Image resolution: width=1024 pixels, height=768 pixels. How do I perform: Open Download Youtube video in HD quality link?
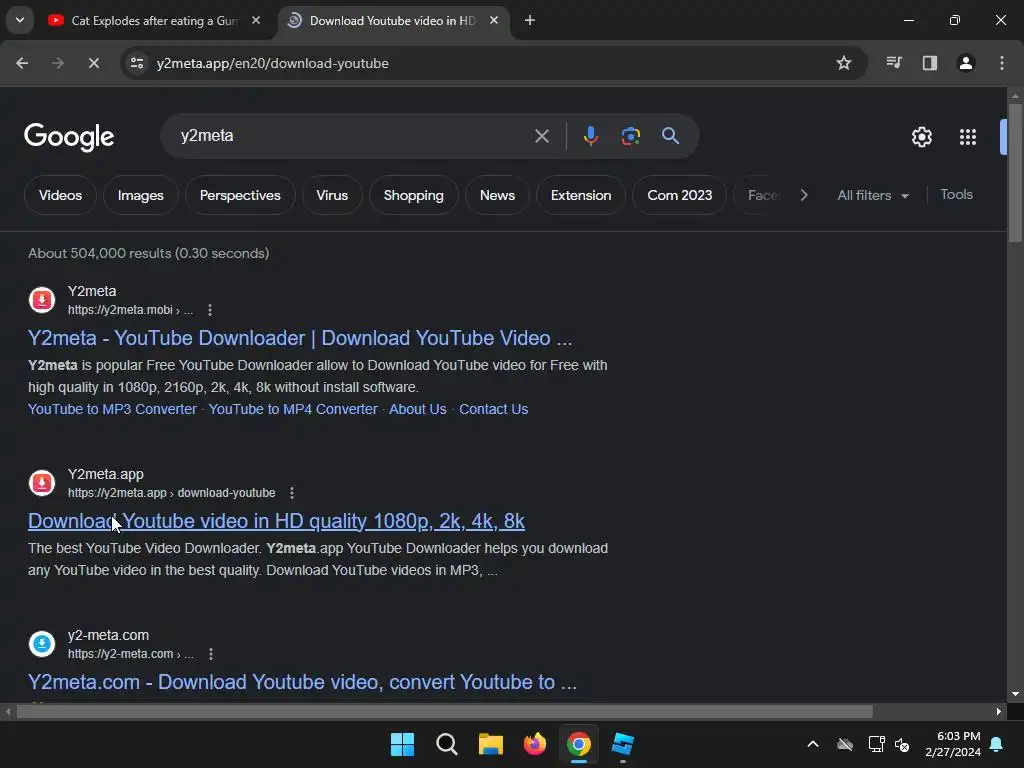pos(276,521)
